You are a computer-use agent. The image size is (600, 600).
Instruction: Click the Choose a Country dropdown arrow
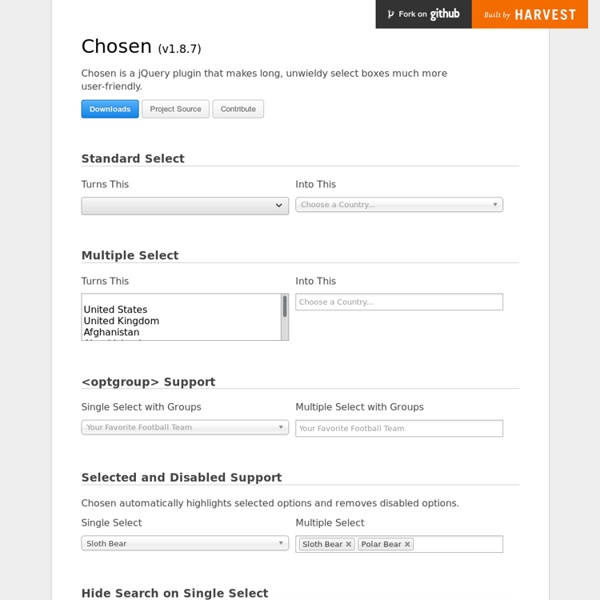pos(495,205)
